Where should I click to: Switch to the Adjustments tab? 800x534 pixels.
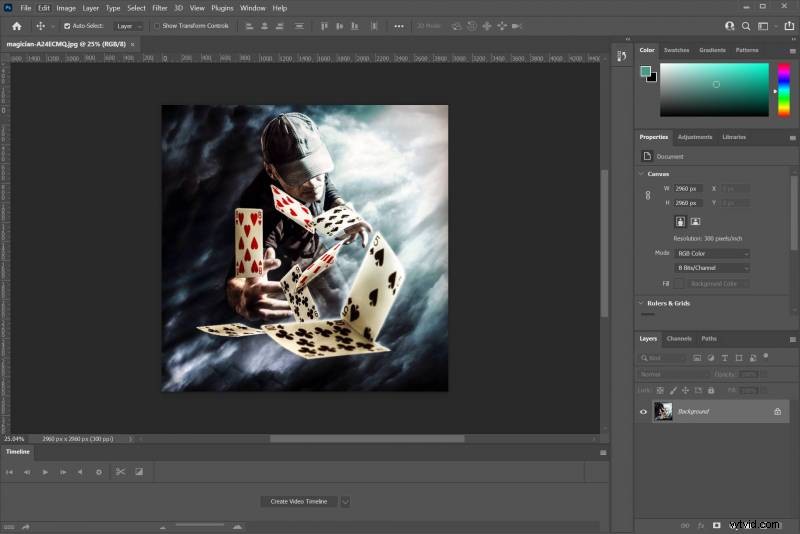[695, 137]
